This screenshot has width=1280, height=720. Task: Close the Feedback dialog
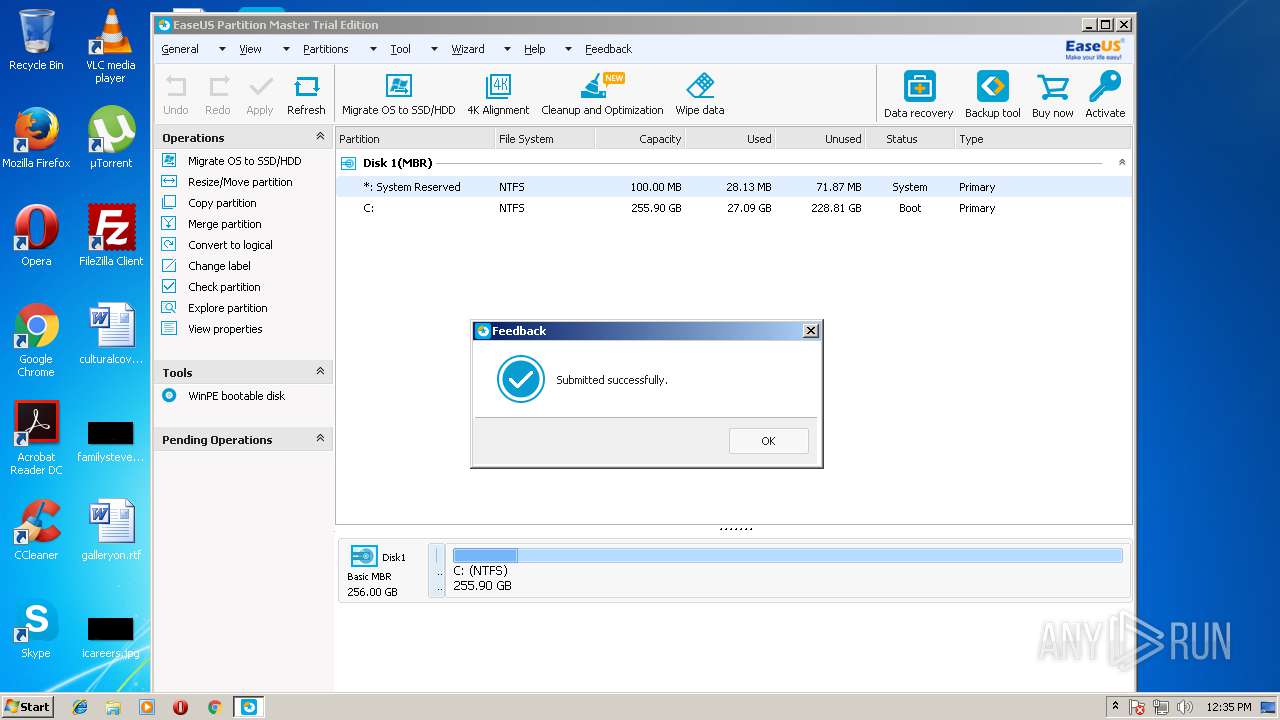point(811,331)
